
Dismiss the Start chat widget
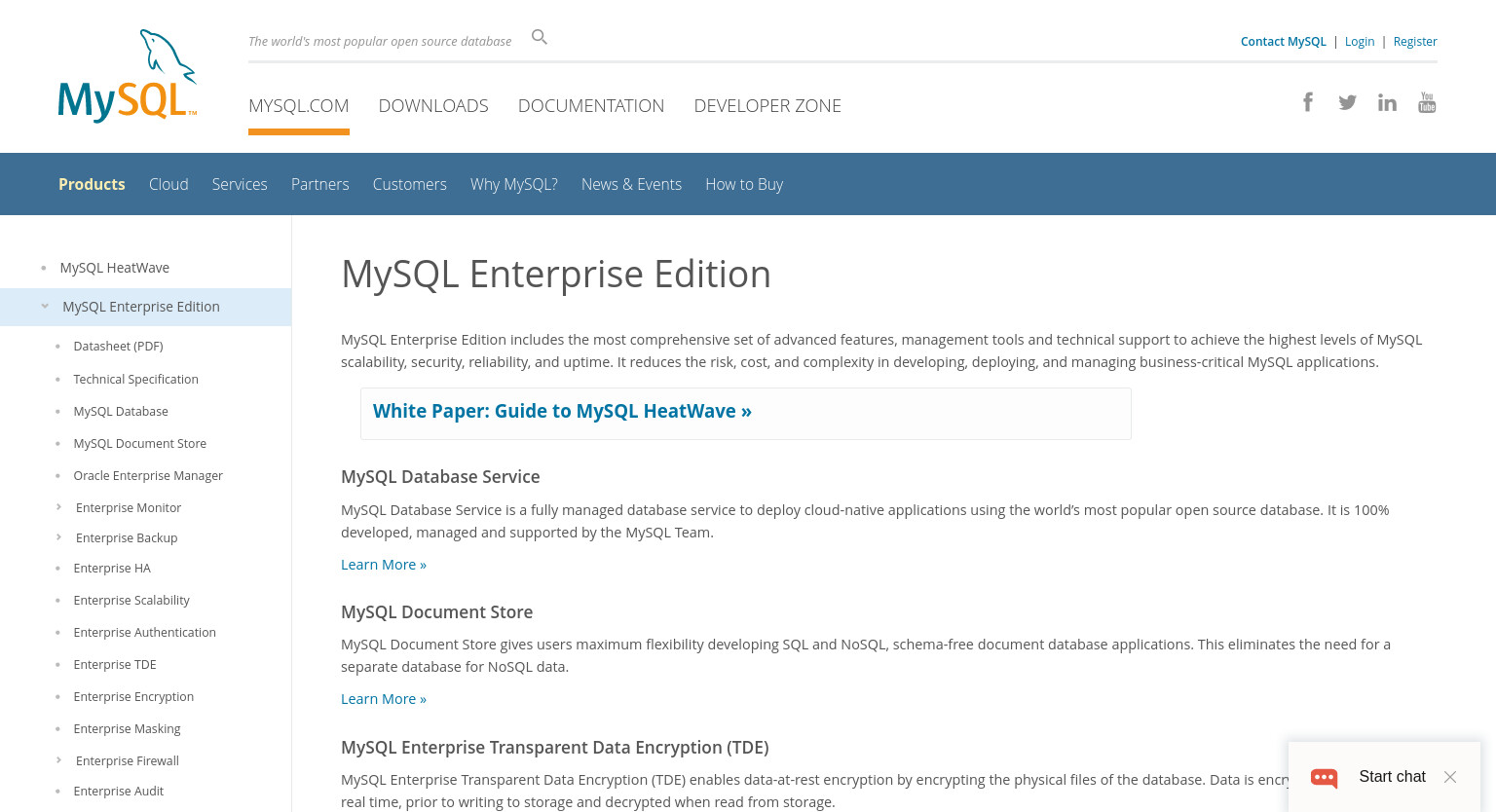tap(1450, 777)
